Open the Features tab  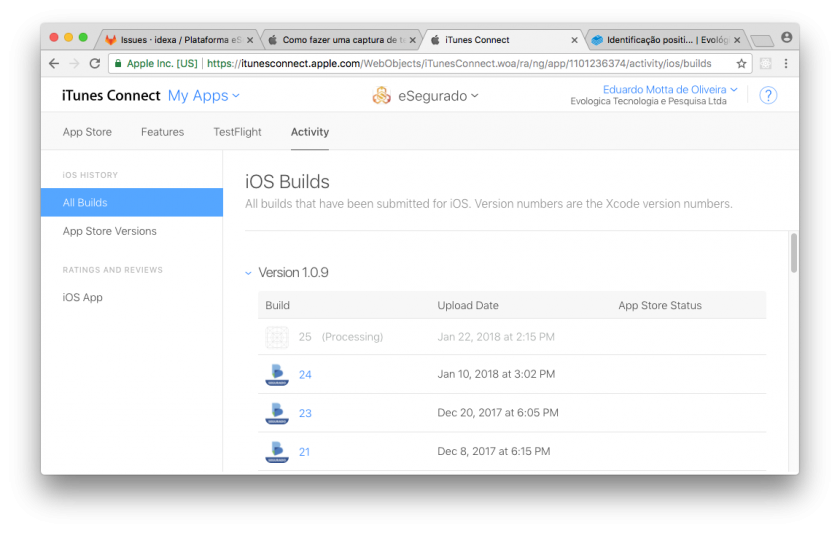(162, 132)
